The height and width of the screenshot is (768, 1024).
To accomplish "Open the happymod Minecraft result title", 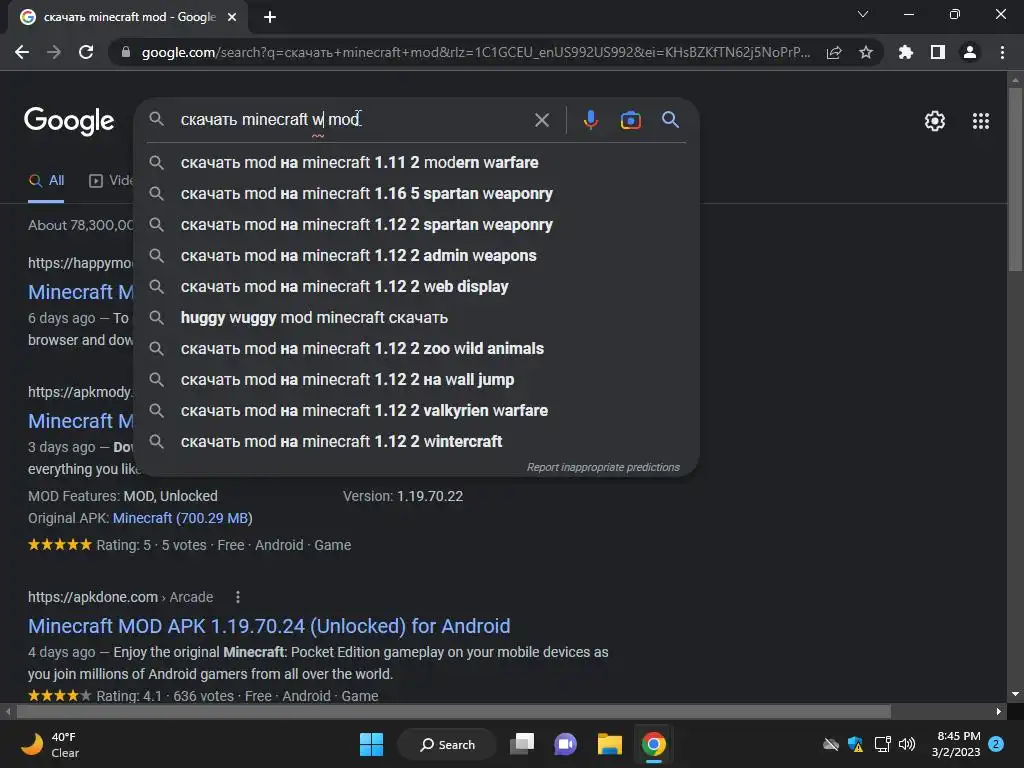I will 81,293.
